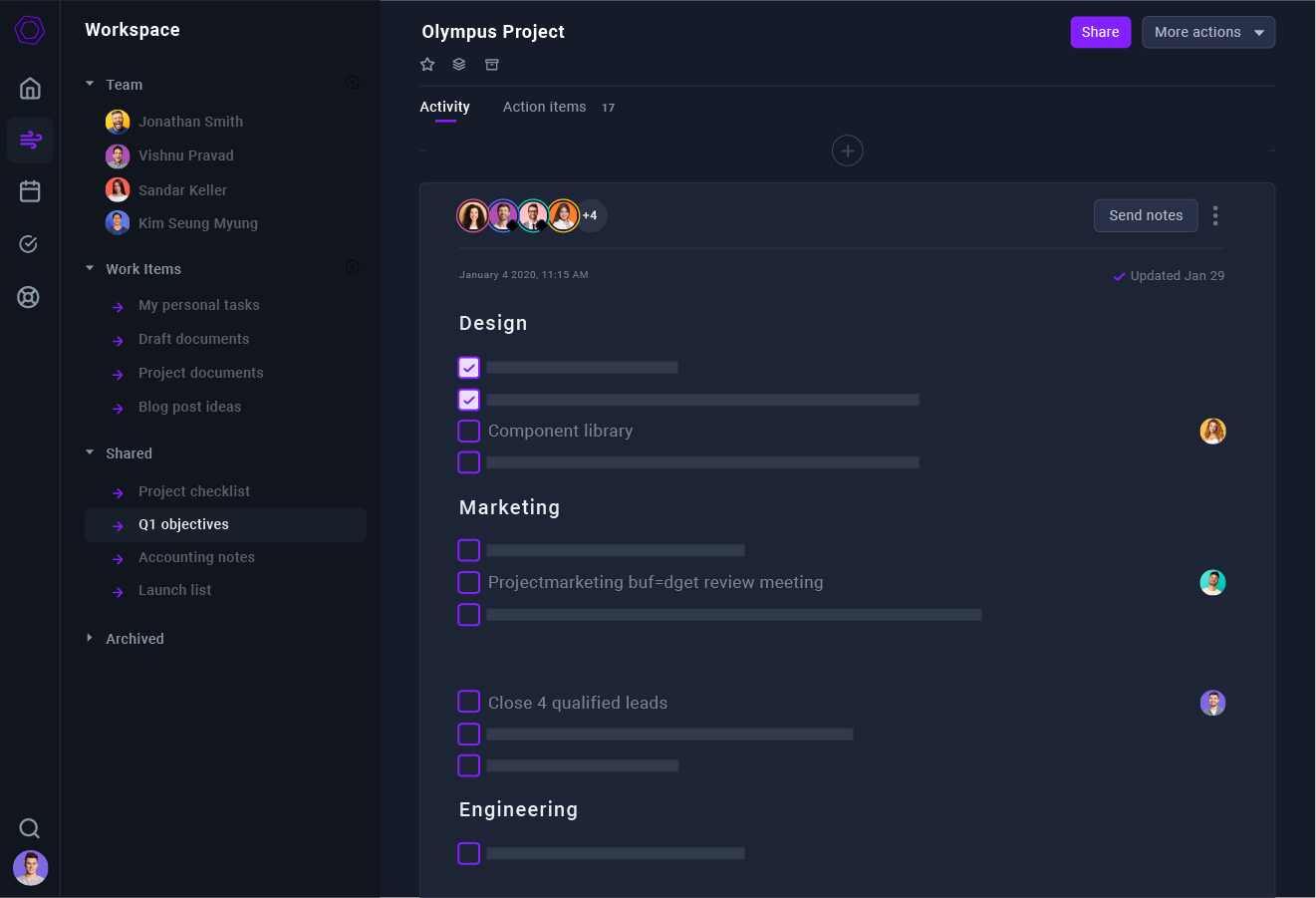This screenshot has width=1316, height=898.
Task: Click the layers stack icon under title
Action: 459,65
